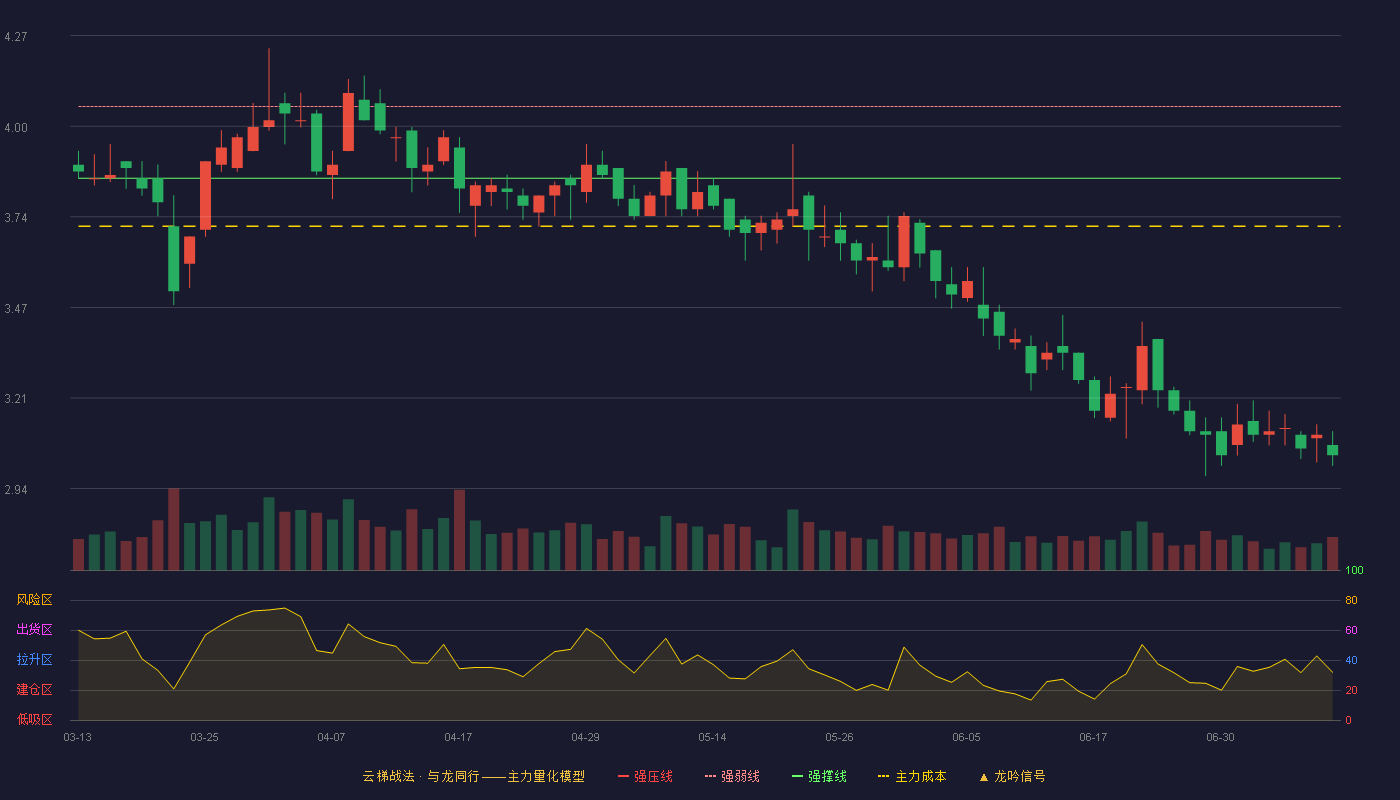Click the 出货区 zone label

click(x=34, y=630)
